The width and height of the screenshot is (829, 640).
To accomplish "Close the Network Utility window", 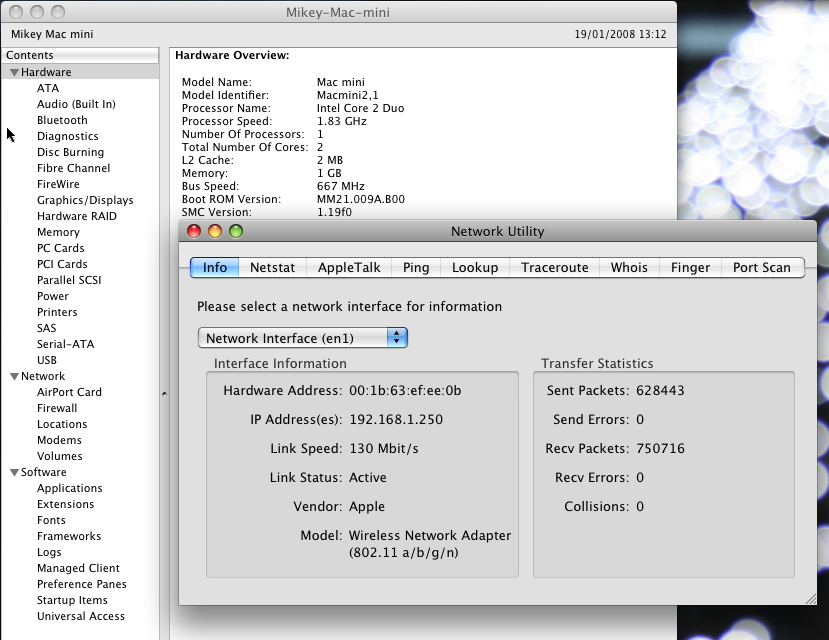I will point(193,231).
